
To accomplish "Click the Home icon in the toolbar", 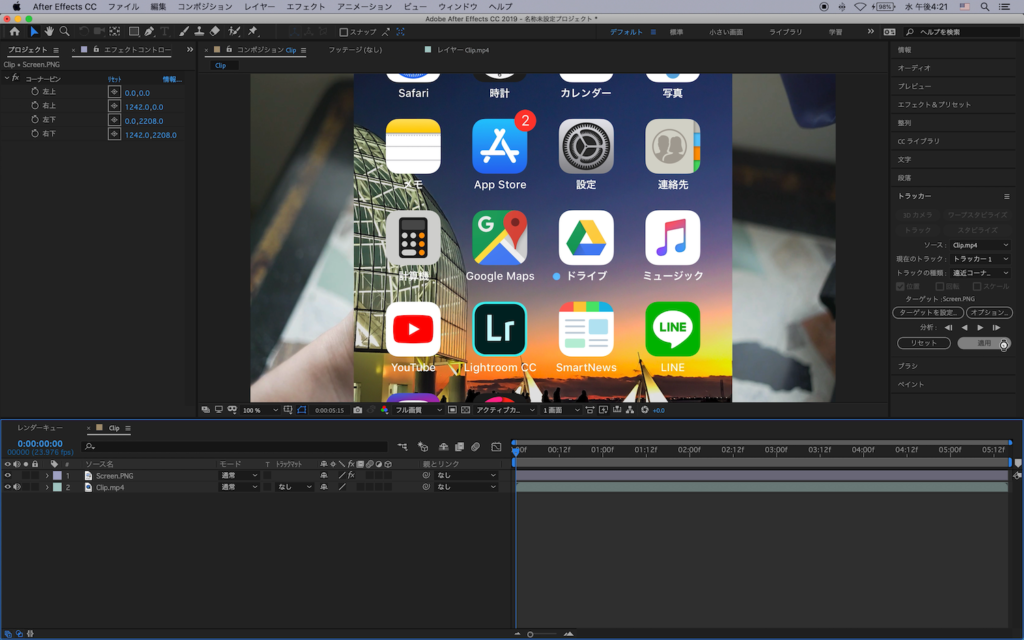I will click(15, 32).
